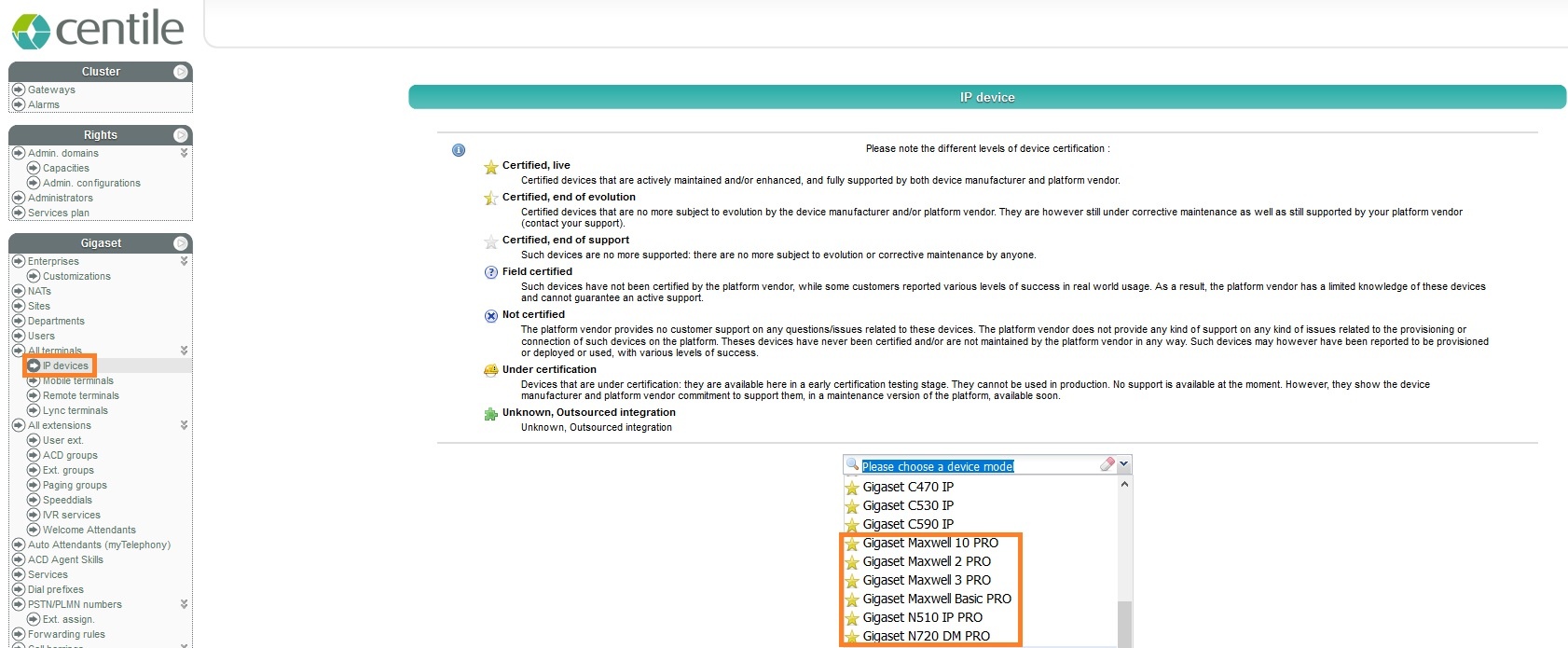
Task: Open Forwarding rules link
Action: (x=66, y=634)
